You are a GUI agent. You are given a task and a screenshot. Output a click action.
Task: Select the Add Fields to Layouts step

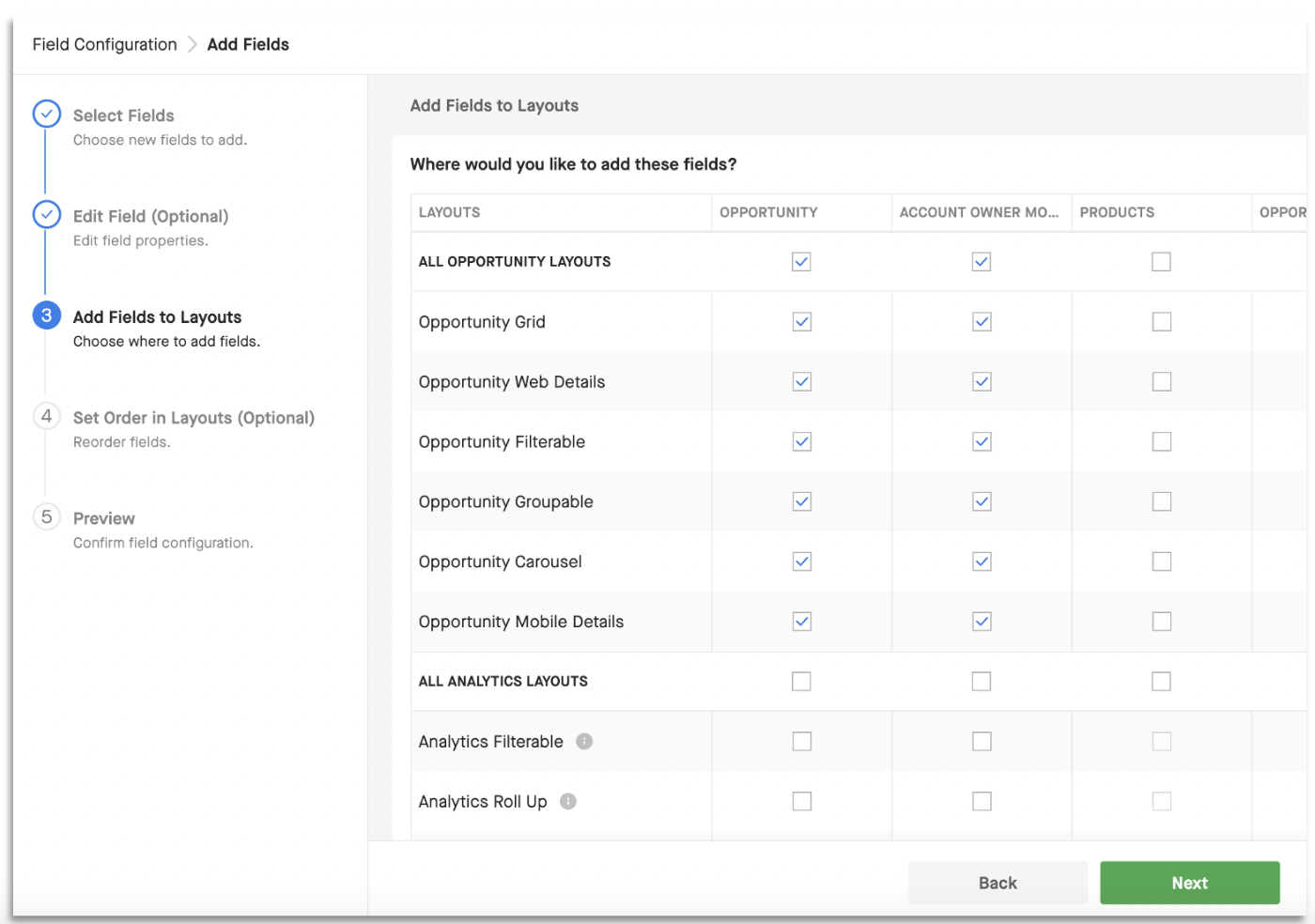tap(158, 317)
